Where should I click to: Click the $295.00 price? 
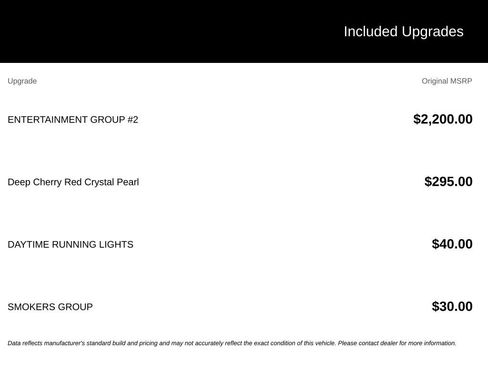(x=448, y=182)
